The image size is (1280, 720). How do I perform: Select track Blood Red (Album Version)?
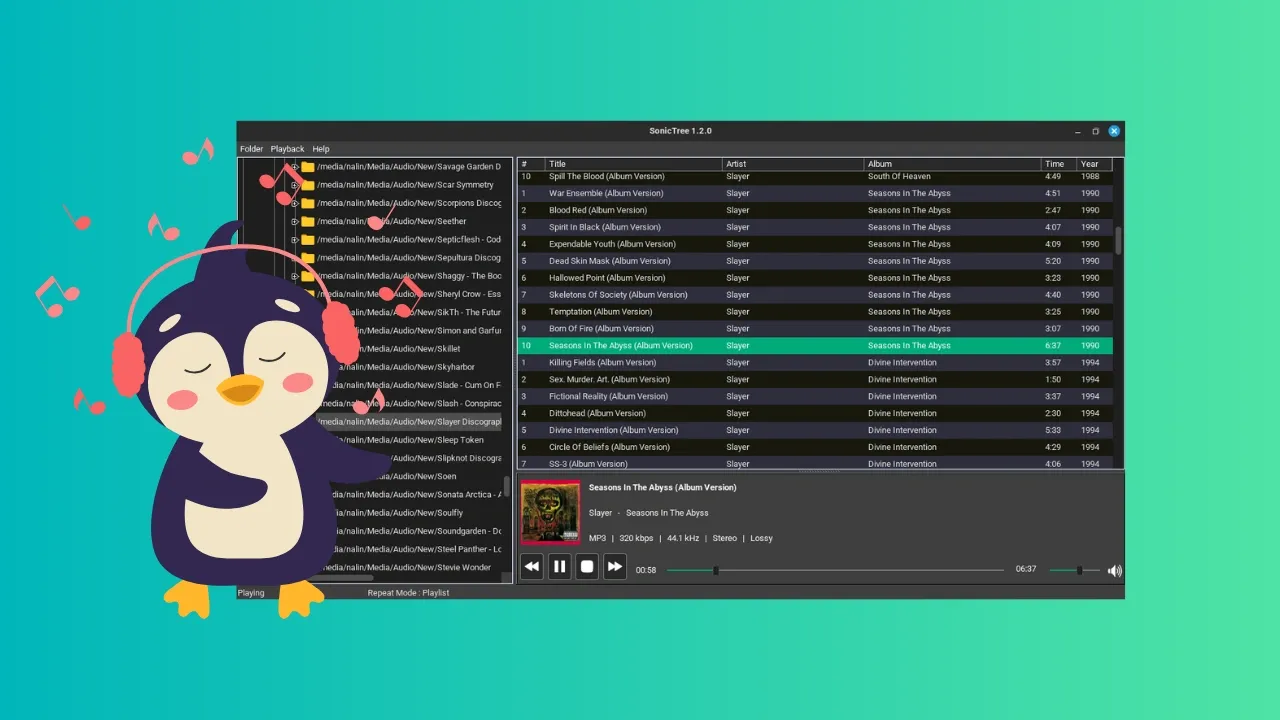click(815, 211)
